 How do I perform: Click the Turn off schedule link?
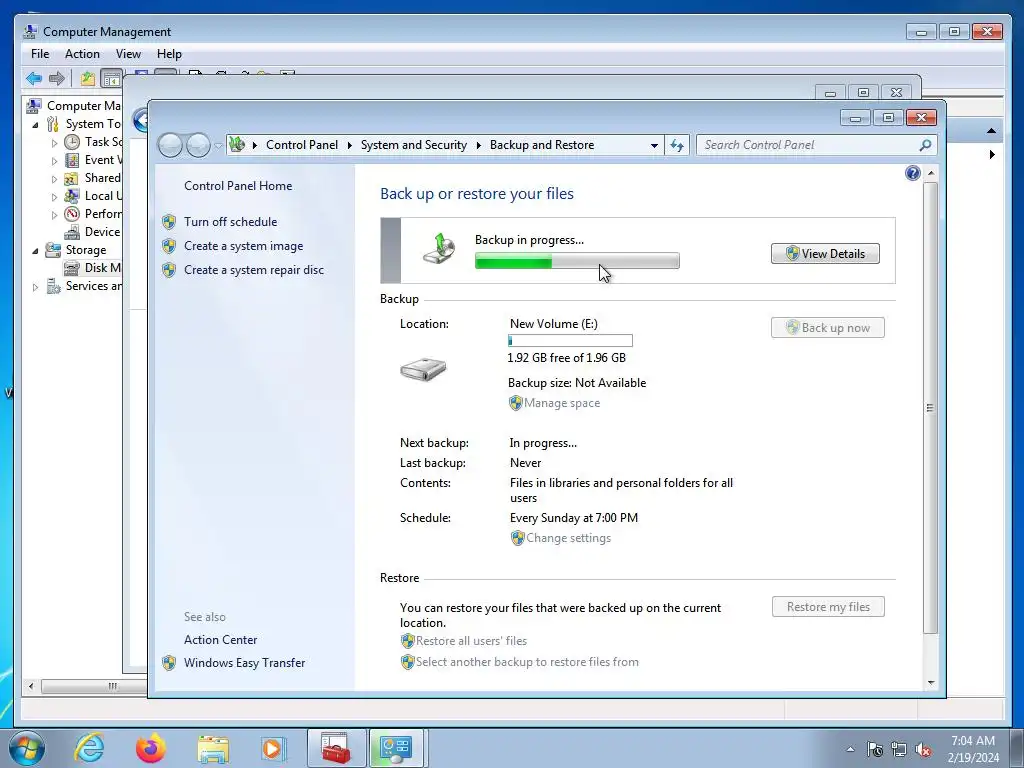231,222
